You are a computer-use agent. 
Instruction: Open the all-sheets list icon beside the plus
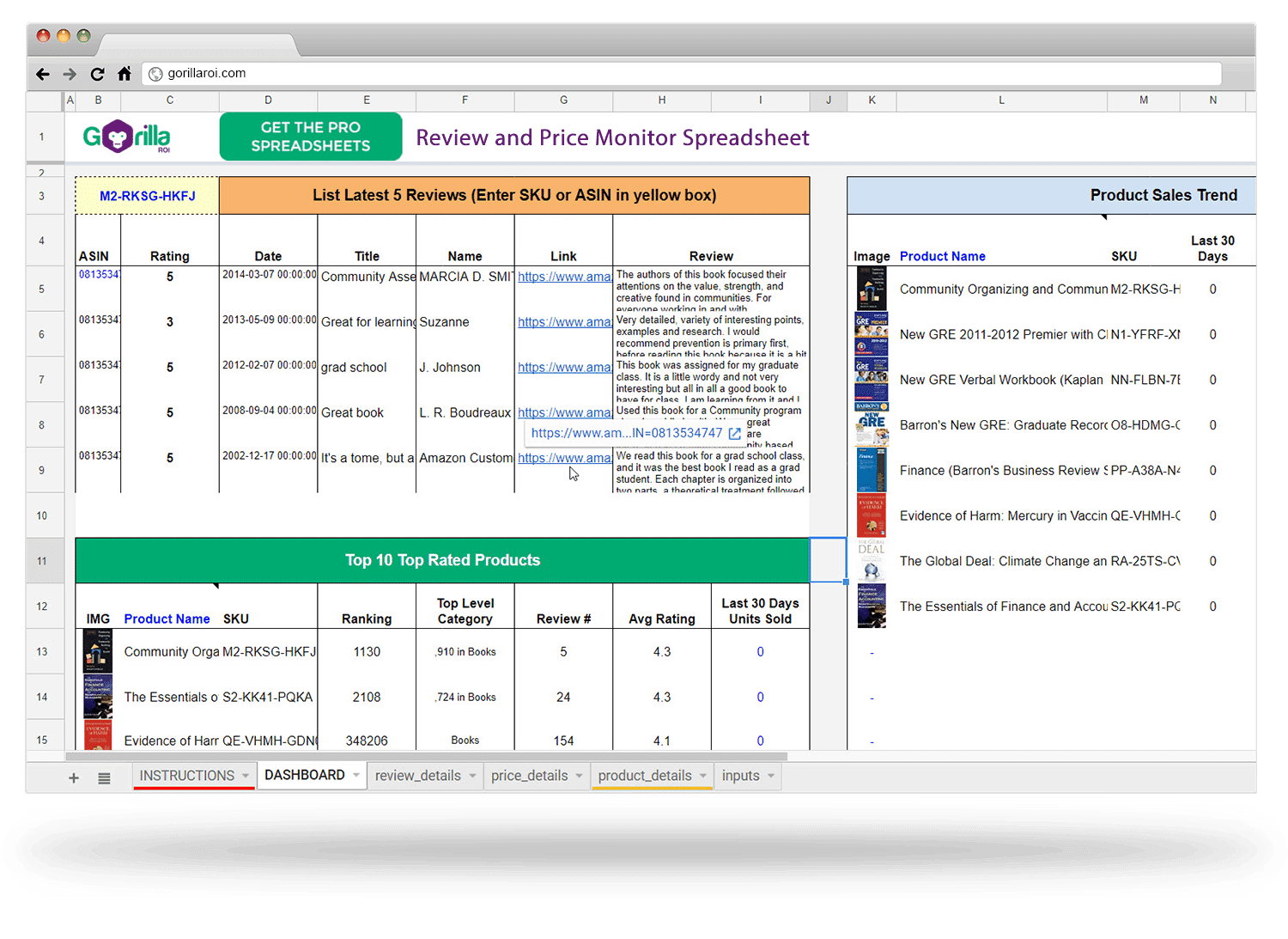tap(104, 777)
